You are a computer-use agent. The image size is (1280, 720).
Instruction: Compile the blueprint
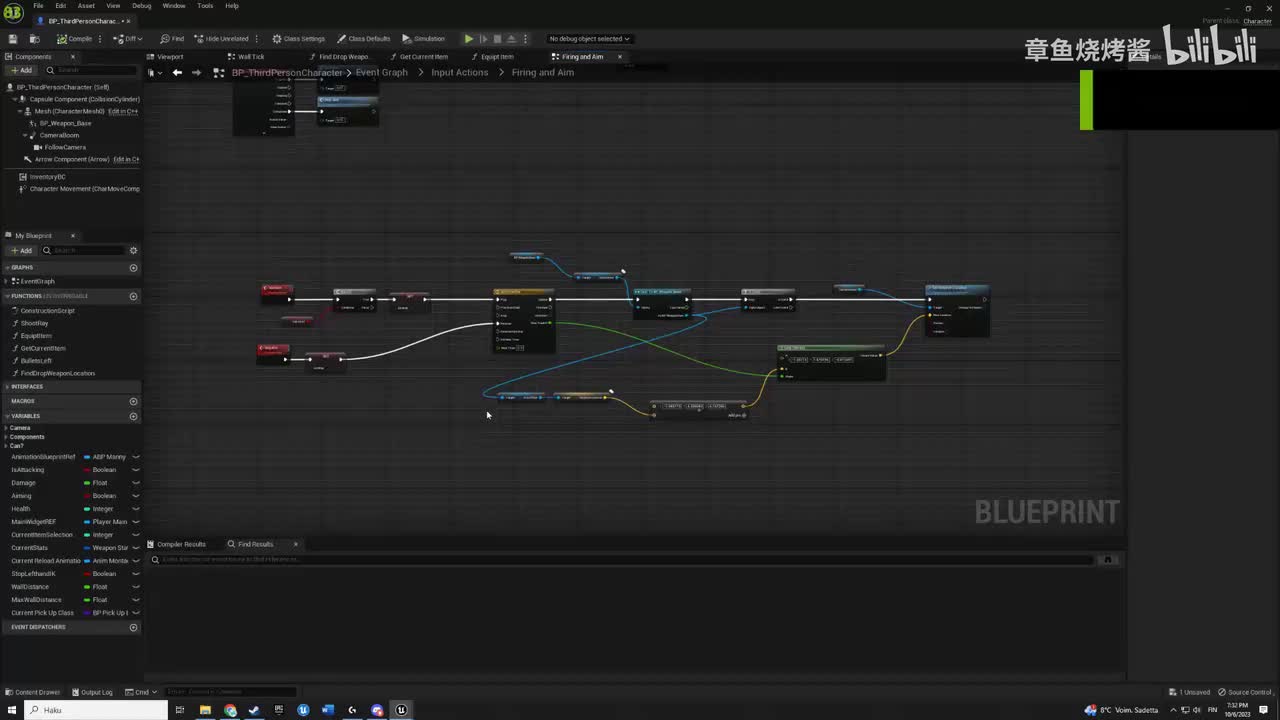click(x=75, y=39)
